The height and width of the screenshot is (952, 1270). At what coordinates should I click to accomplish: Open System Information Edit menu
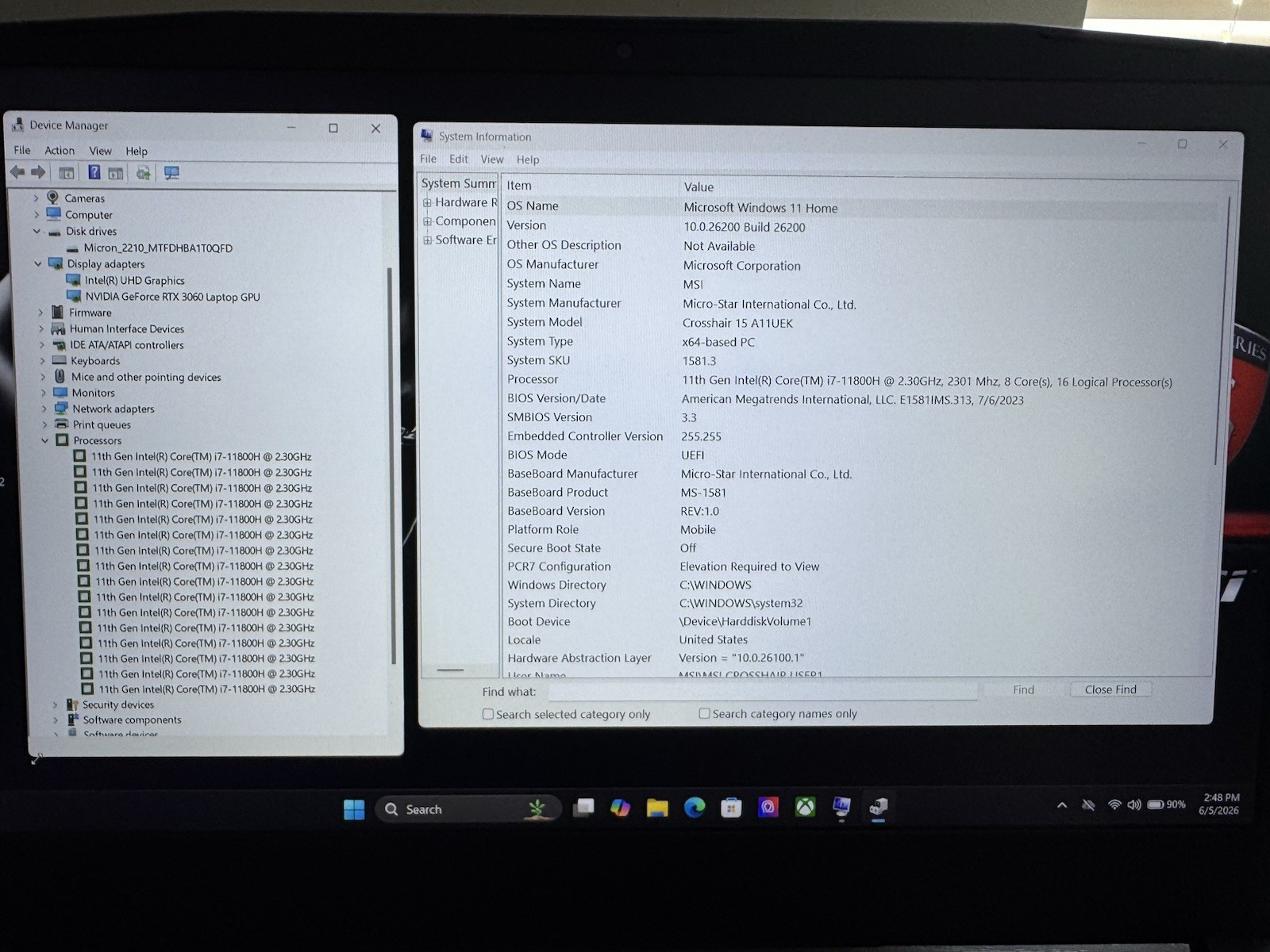[x=459, y=159]
